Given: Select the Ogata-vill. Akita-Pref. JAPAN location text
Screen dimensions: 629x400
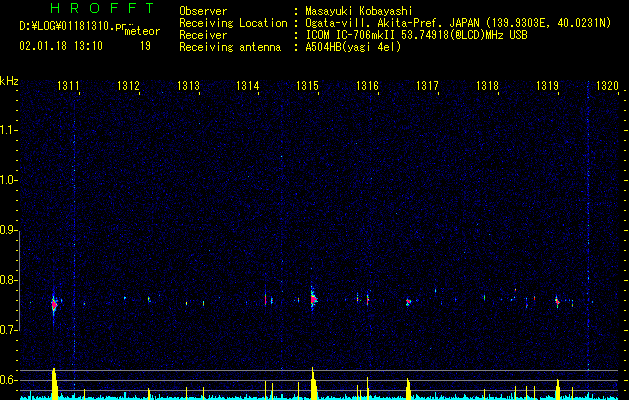Looking at the screenshot, I should pyautogui.click(x=458, y=23).
